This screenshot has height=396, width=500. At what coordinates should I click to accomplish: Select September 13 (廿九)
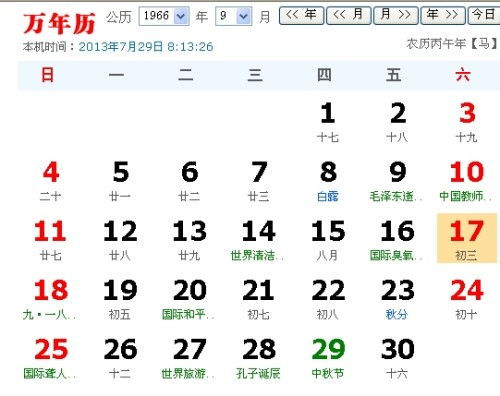pos(189,240)
